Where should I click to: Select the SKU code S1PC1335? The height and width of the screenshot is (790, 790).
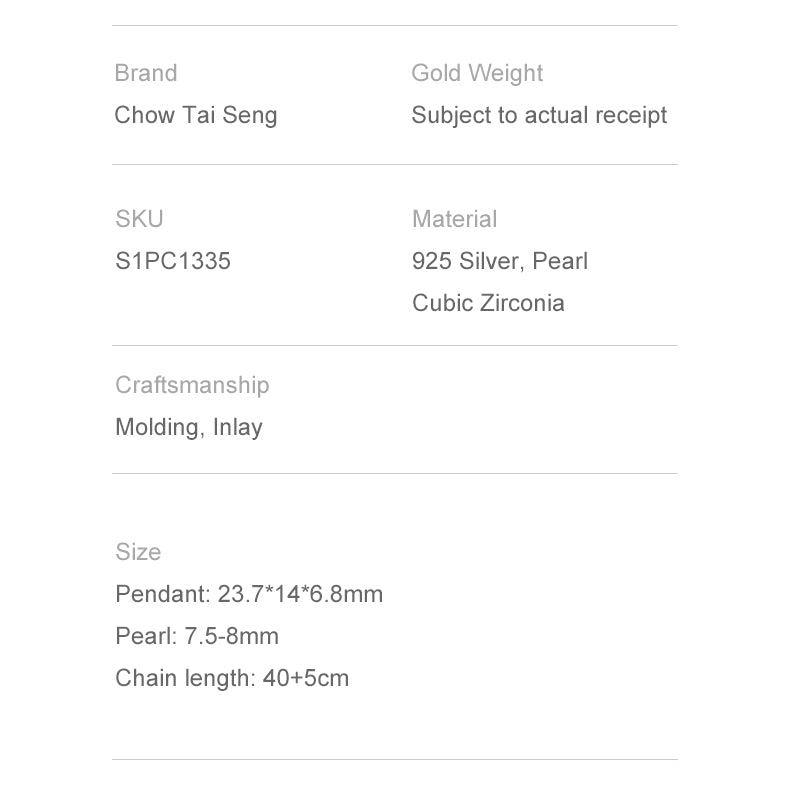coord(173,261)
